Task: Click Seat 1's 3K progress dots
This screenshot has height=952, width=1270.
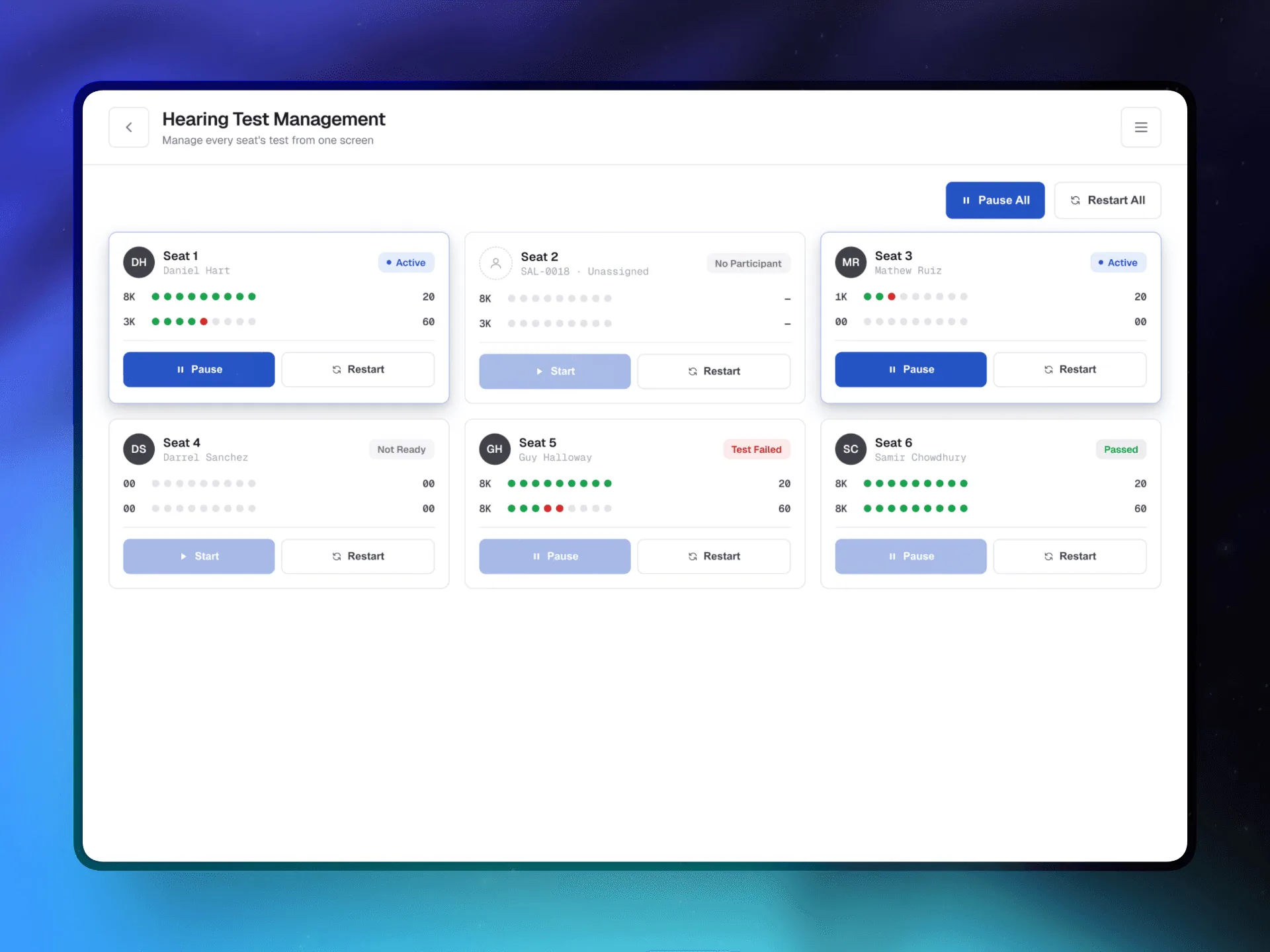Action: coord(204,322)
